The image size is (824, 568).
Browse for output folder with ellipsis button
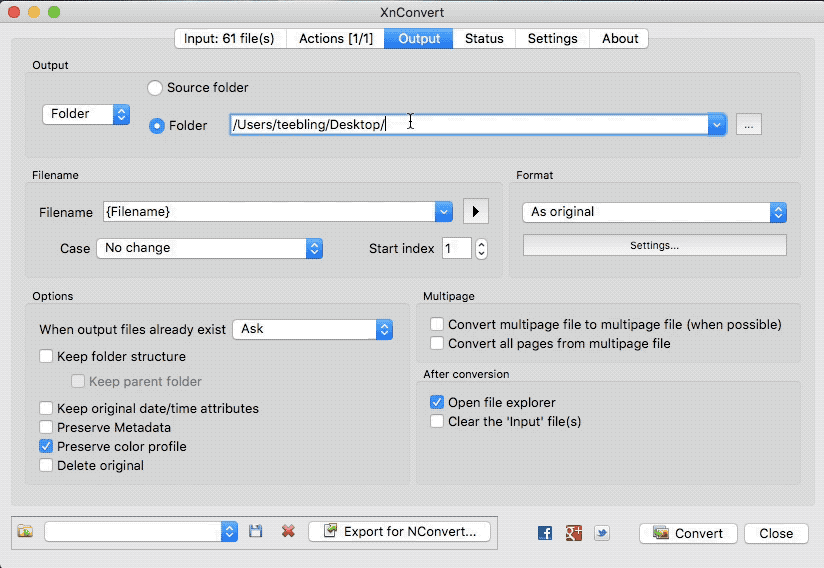pos(748,125)
